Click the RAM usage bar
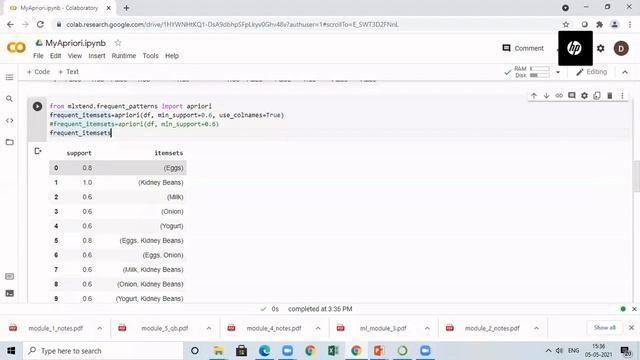Image resolution: width=640 pixels, height=360 pixels. pyautogui.click(x=540, y=69)
